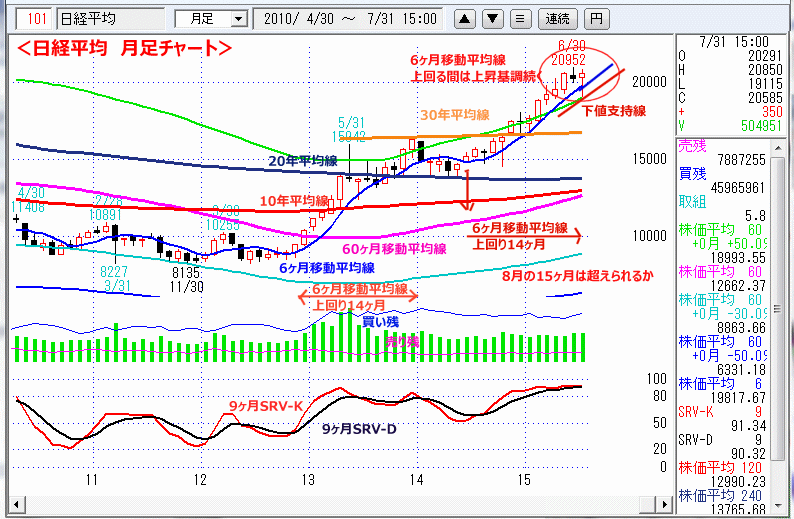Click the 売残 label in side panel
Viewport: 794px width, 519px height.
click(692, 146)
